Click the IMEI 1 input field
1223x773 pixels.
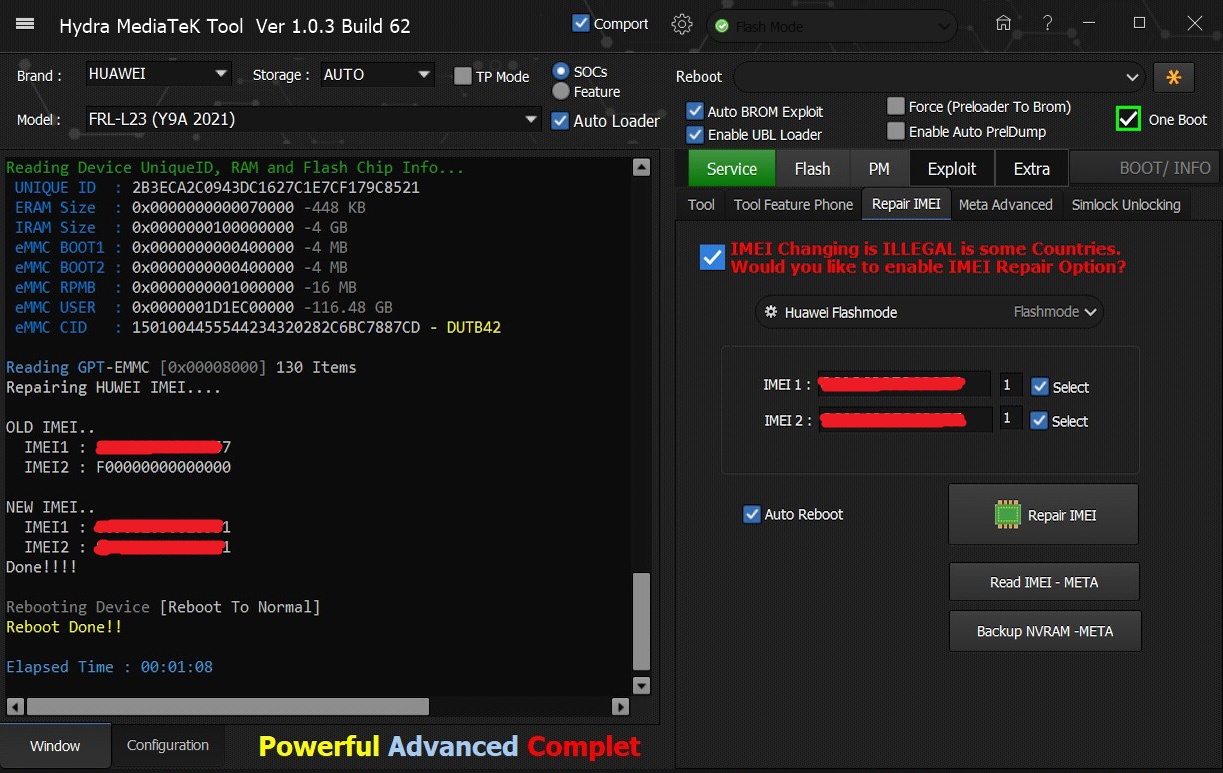(903, 385)
